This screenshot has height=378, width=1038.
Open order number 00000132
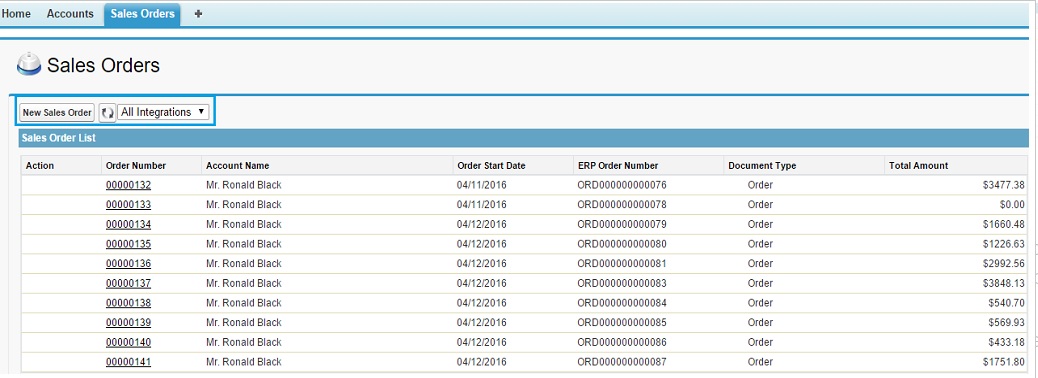point(128,185)
